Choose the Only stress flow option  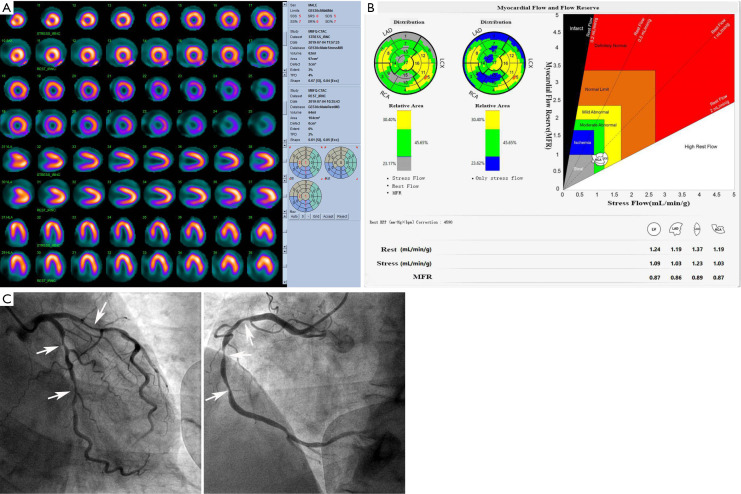[497, 178]
